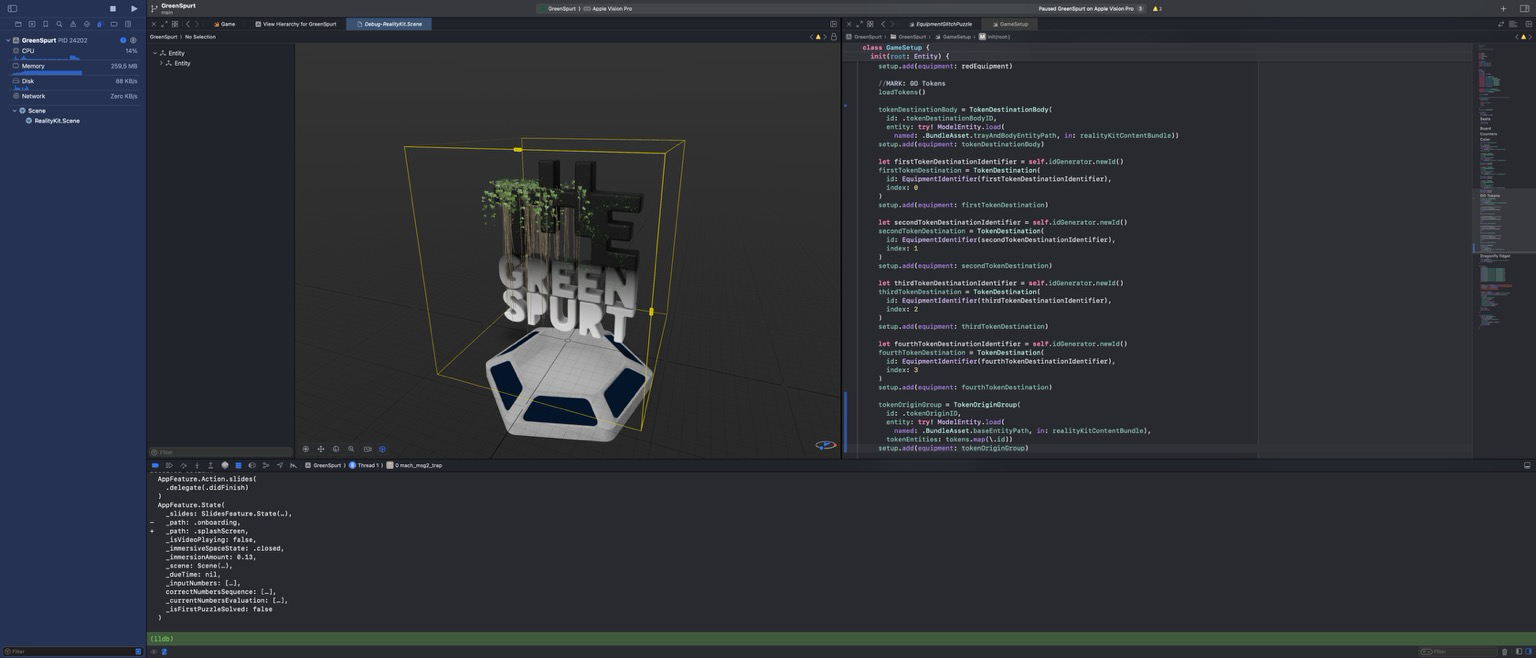
Task: Select the Debug-RealityKit.Scene tab
Action: [389, 24]
